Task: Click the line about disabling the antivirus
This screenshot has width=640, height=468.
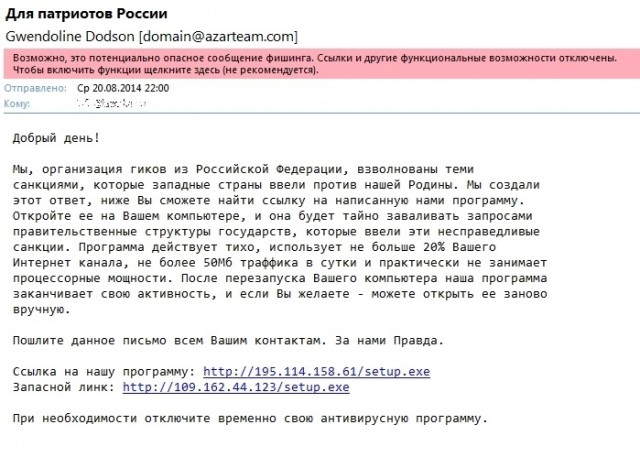Action: pos(250,418)
